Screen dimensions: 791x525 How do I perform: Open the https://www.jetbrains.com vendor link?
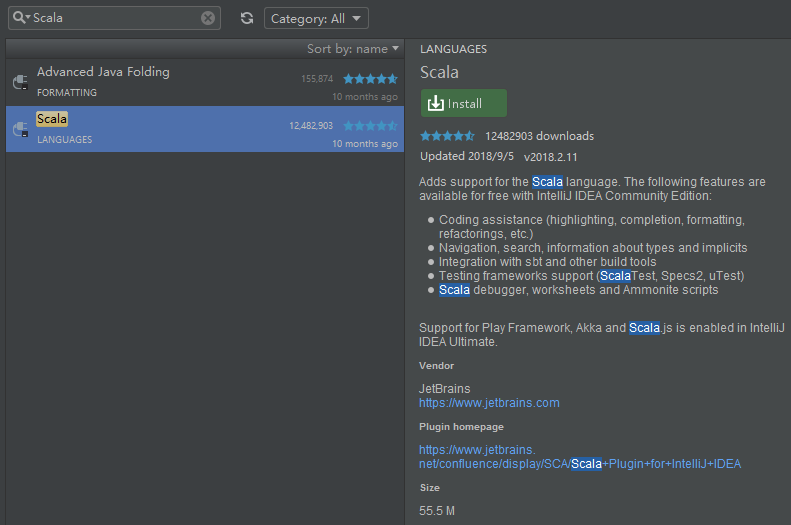(489, 403)
